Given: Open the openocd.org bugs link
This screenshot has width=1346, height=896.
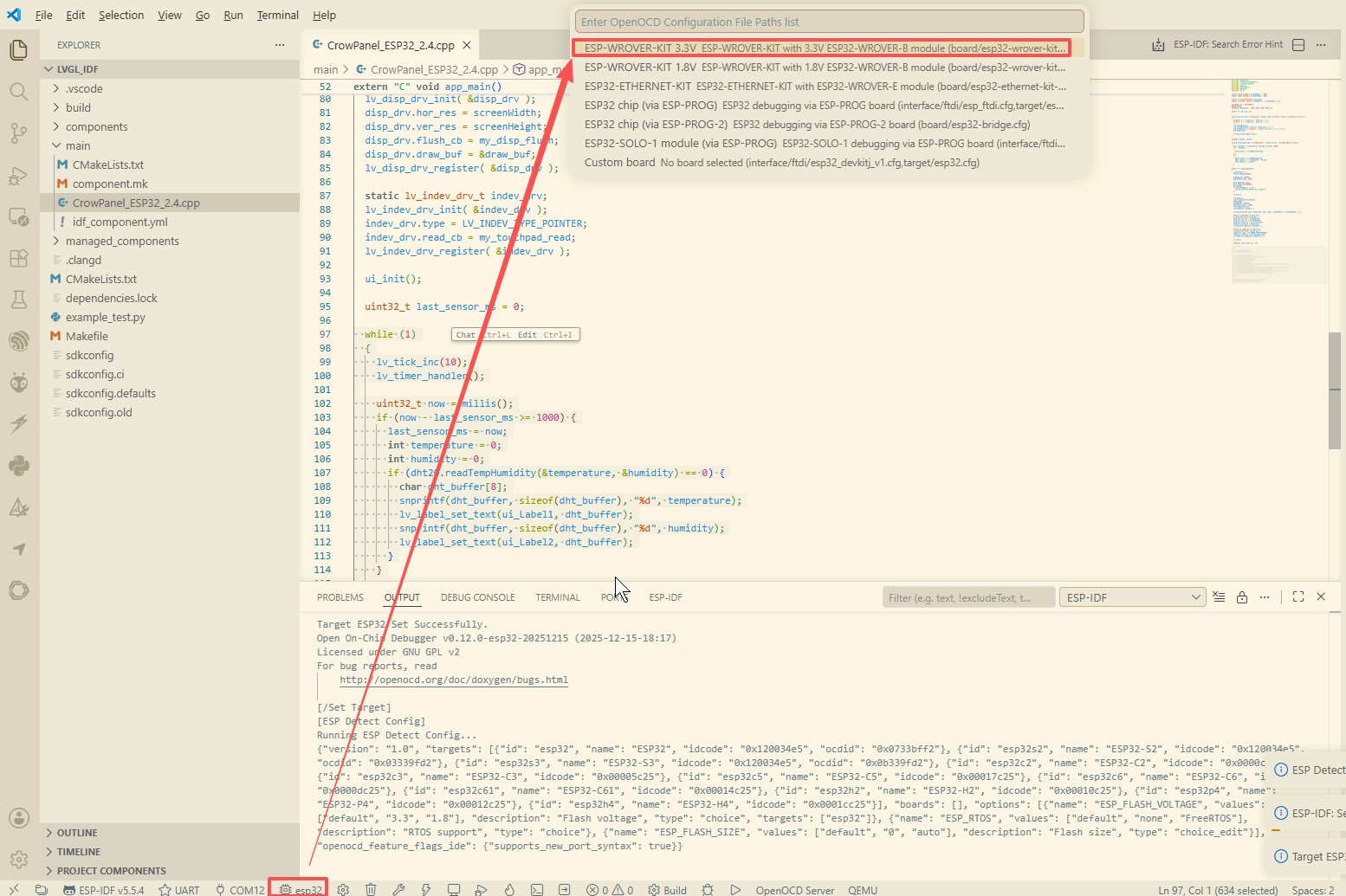Looking at the screenshot, I should [454, 680].
